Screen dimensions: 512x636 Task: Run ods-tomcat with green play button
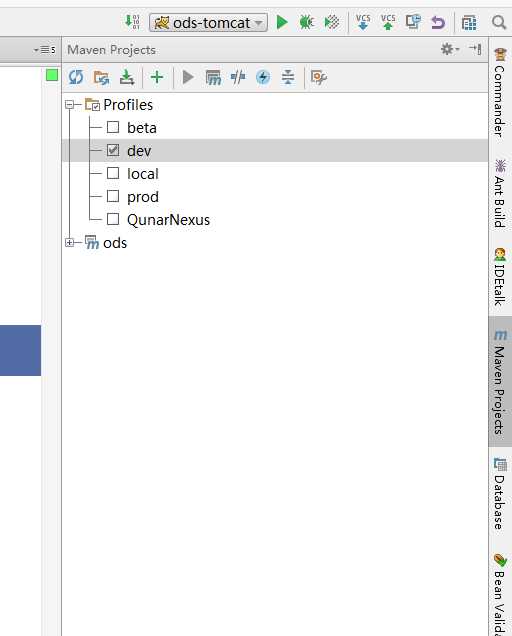click(282, 22)
